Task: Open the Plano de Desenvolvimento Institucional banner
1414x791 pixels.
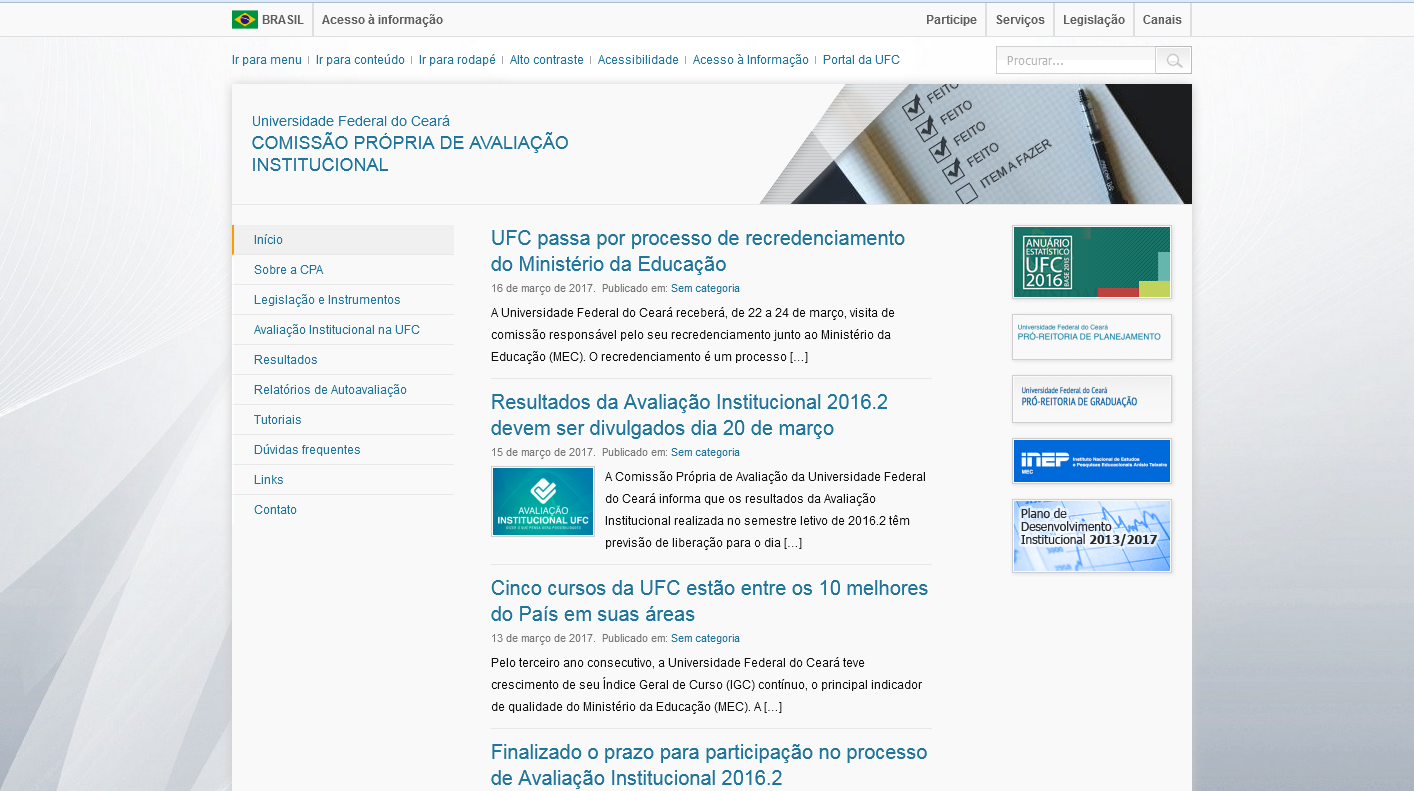Action: coord(1092,536)
